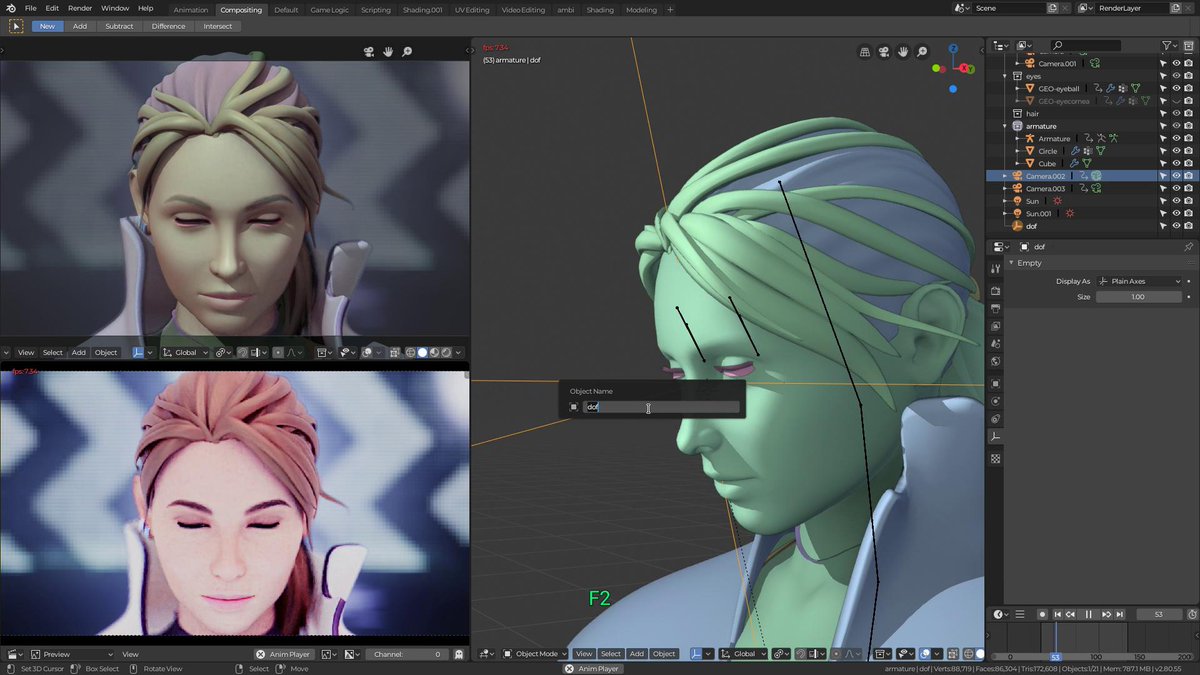This screenshot has height=675, width=1200.
Task: Open the Texture properties checker icon
Action: pos(995,458)
